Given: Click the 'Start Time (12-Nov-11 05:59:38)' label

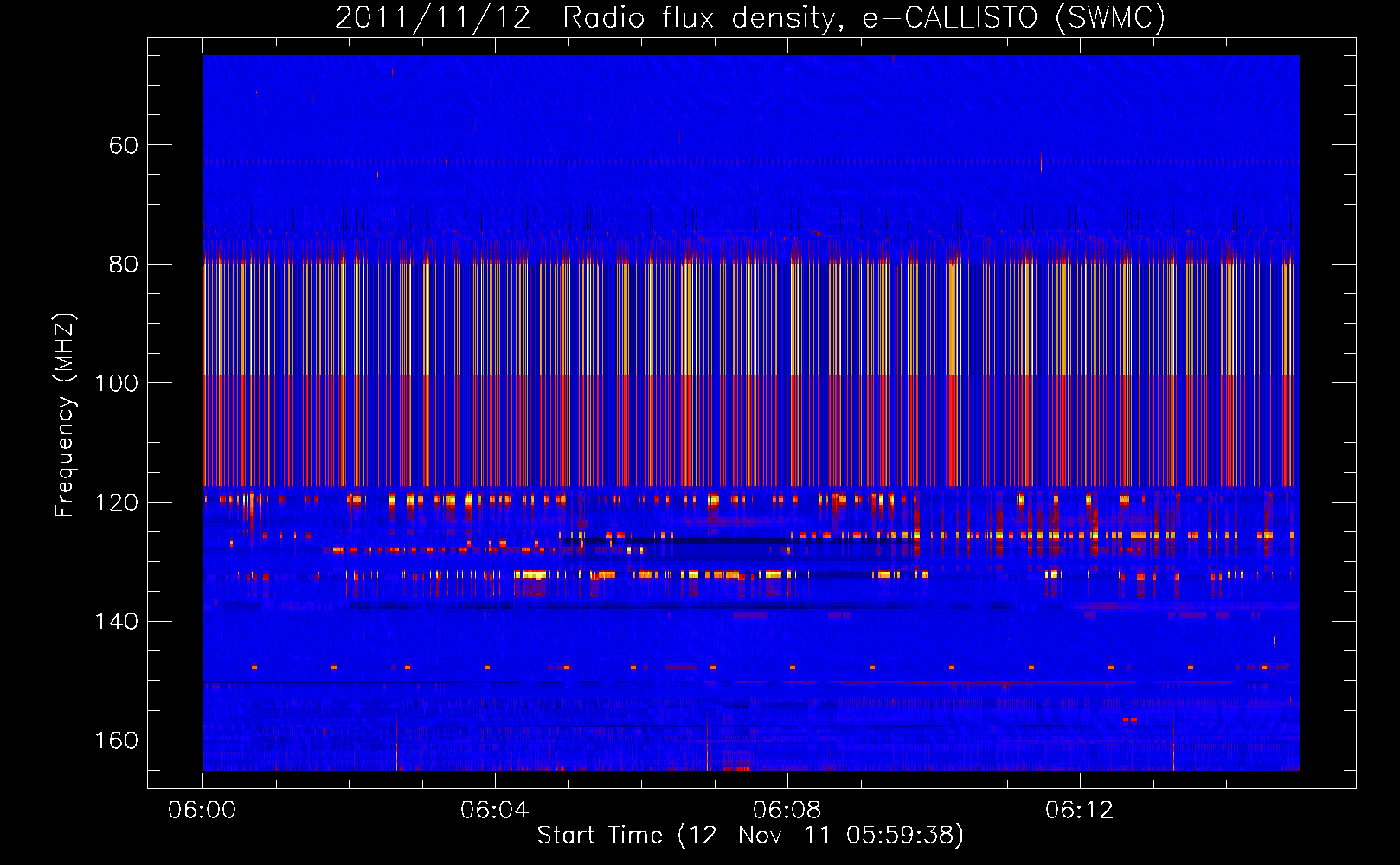Looking at the screenshot, I should pos(751,836).
